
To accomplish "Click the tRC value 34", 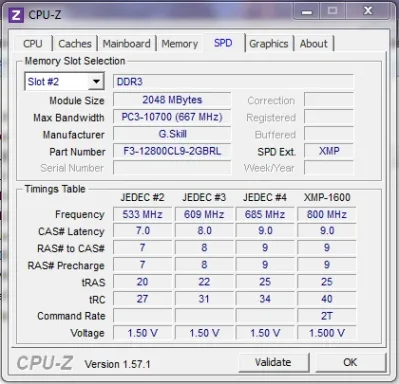I will click(x=265, y=299).
